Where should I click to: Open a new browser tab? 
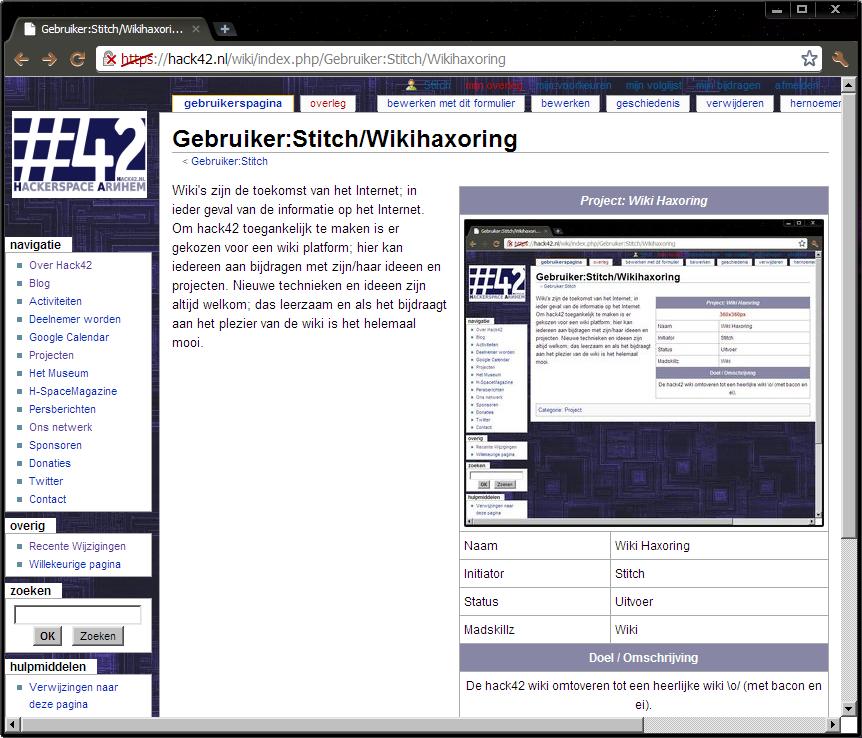coord(225,29)
